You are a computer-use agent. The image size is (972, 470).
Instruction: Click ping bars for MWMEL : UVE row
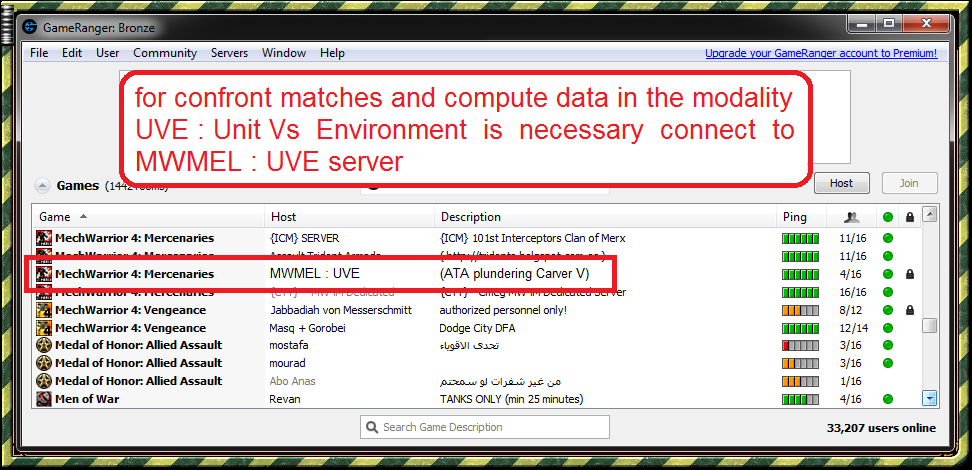[x=800, y=274]
